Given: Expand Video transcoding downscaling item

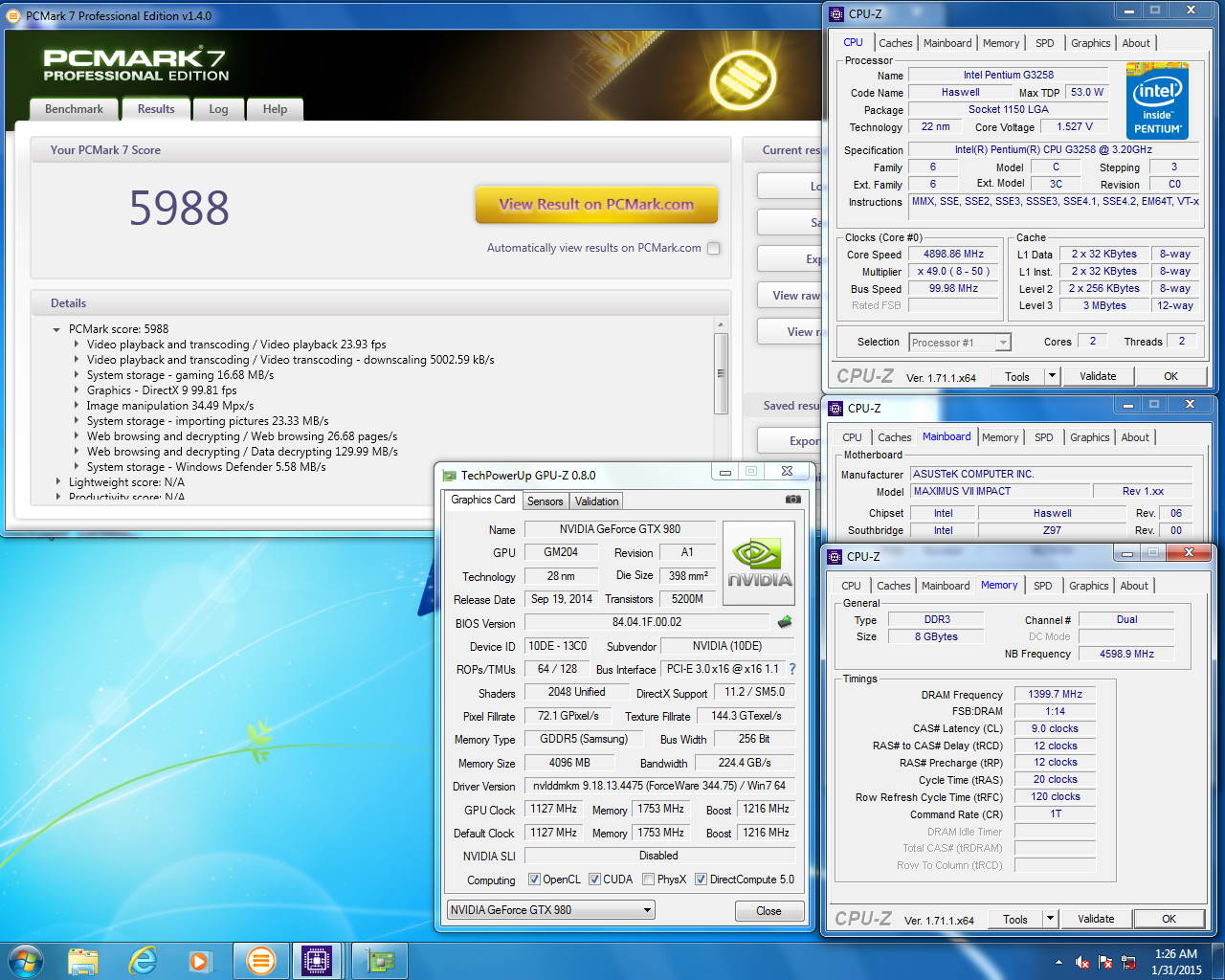Looking at the screenshot, I should click(x=77, y=360).
